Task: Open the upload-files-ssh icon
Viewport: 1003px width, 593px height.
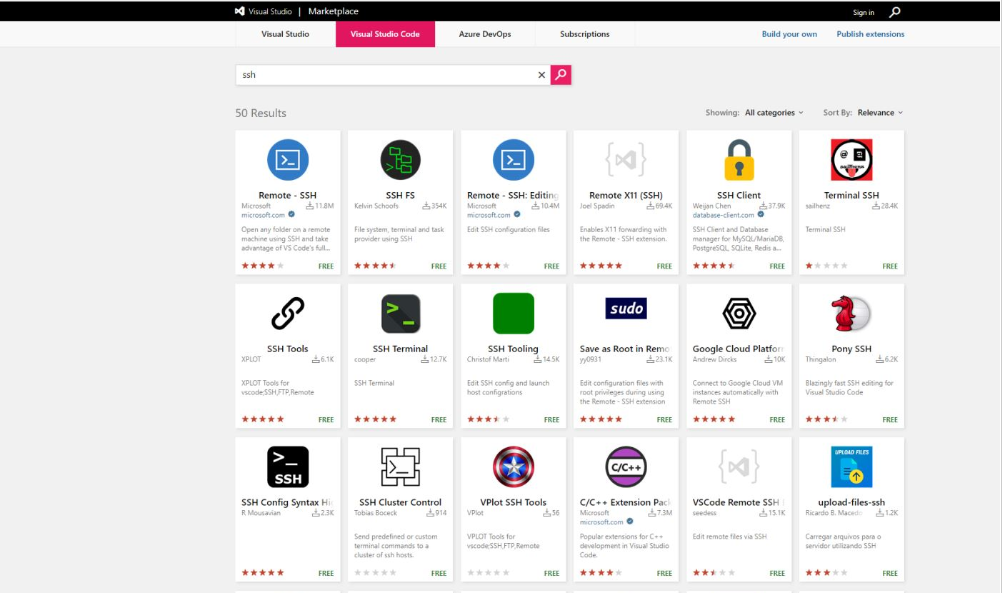Action: (x=851, y=467)
